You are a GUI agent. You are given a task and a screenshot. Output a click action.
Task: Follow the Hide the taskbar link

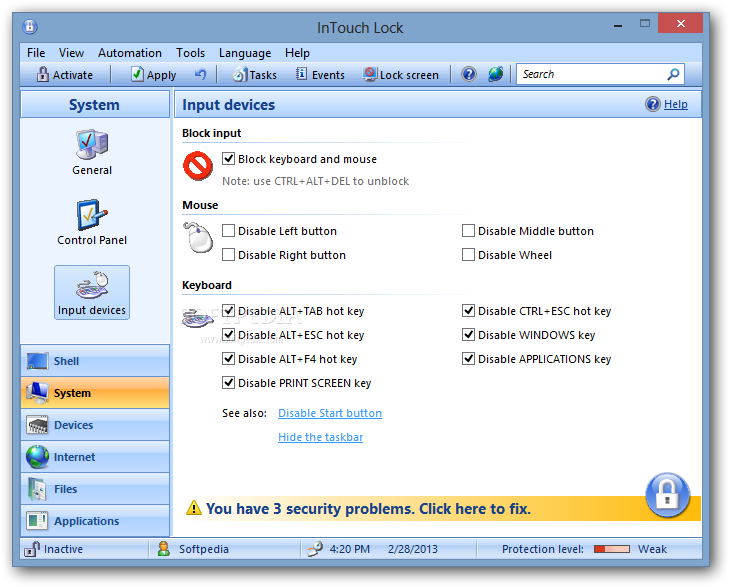click(x=320, y=437)
